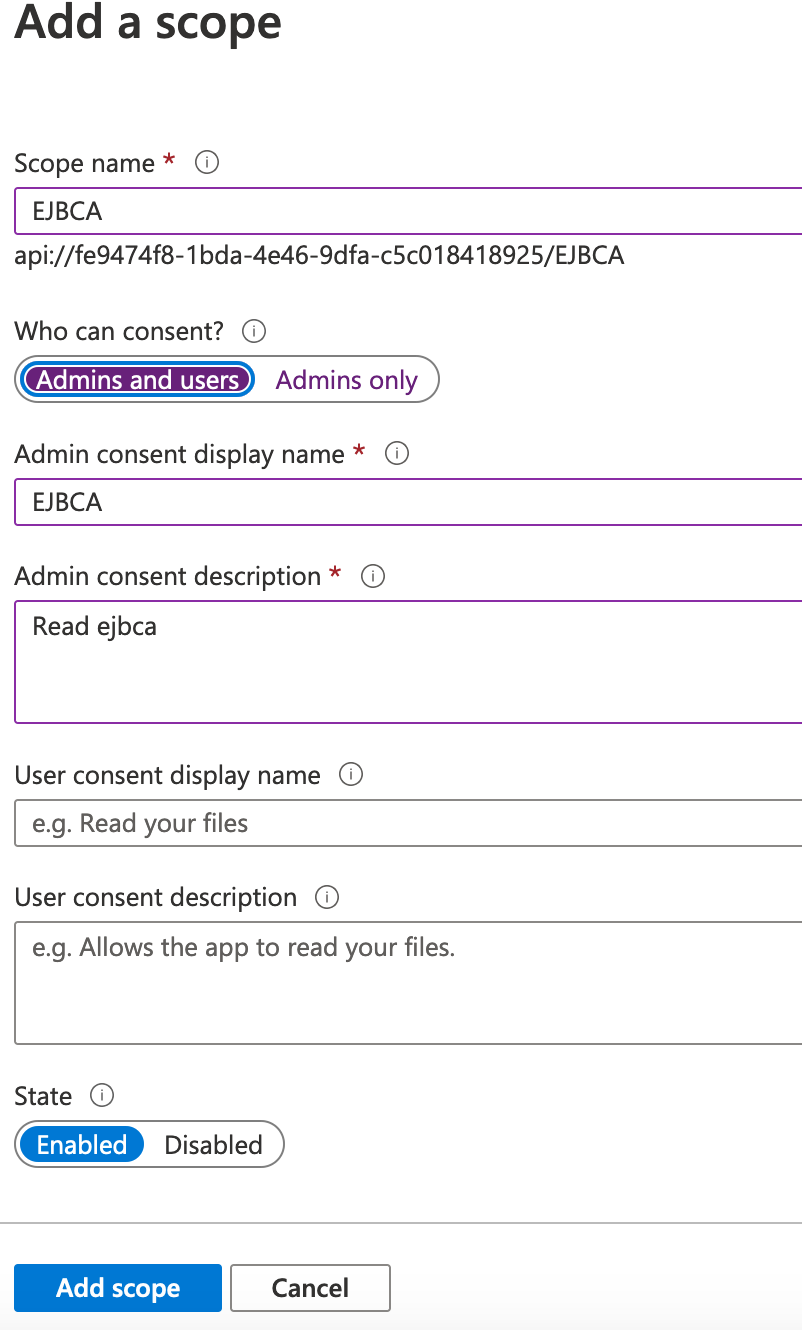Click the info icon beside Scope name
This screenshot has width=802, height=1330.
tap(207, 163)
